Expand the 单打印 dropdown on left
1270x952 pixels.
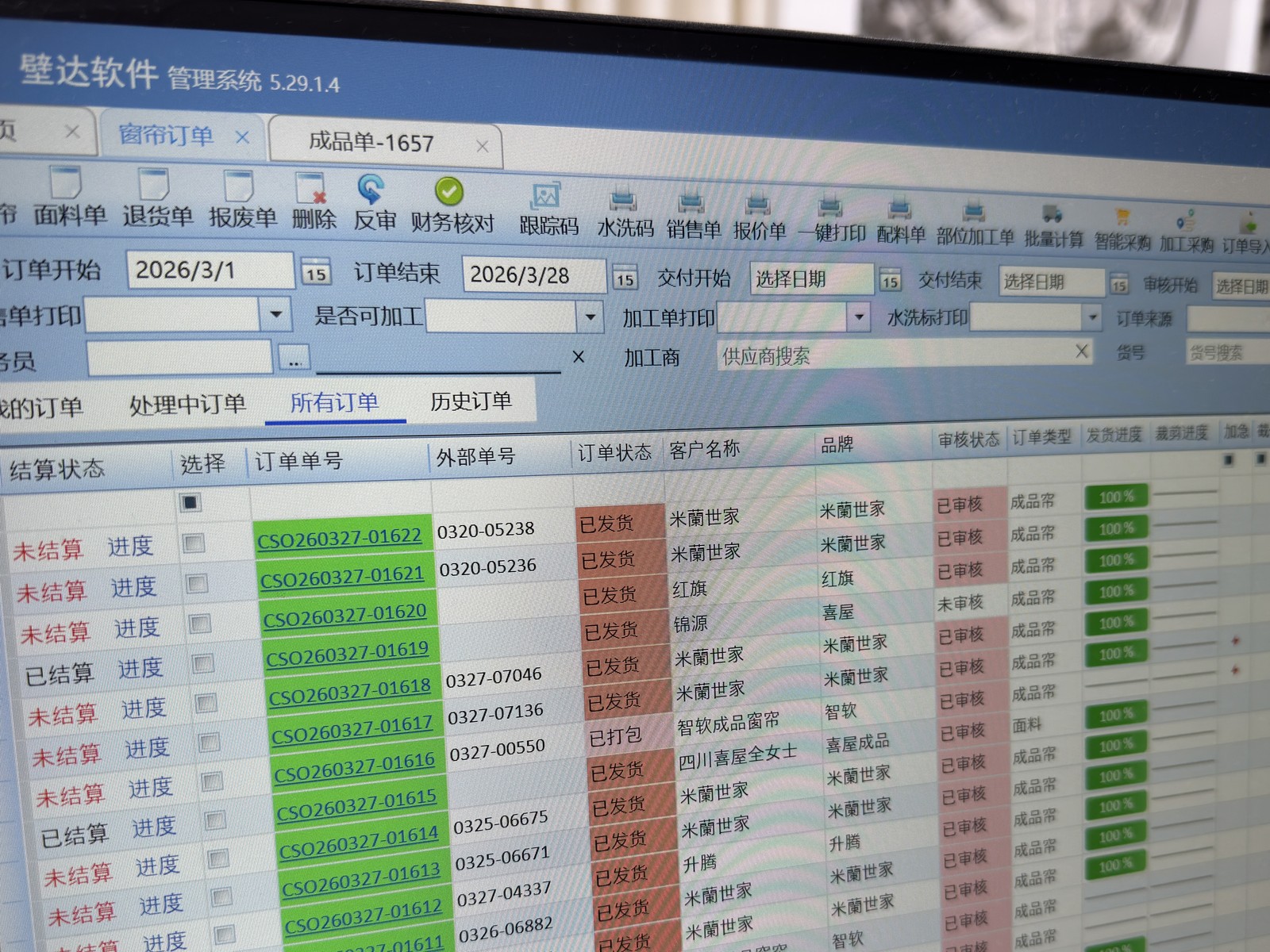point(275,315)
